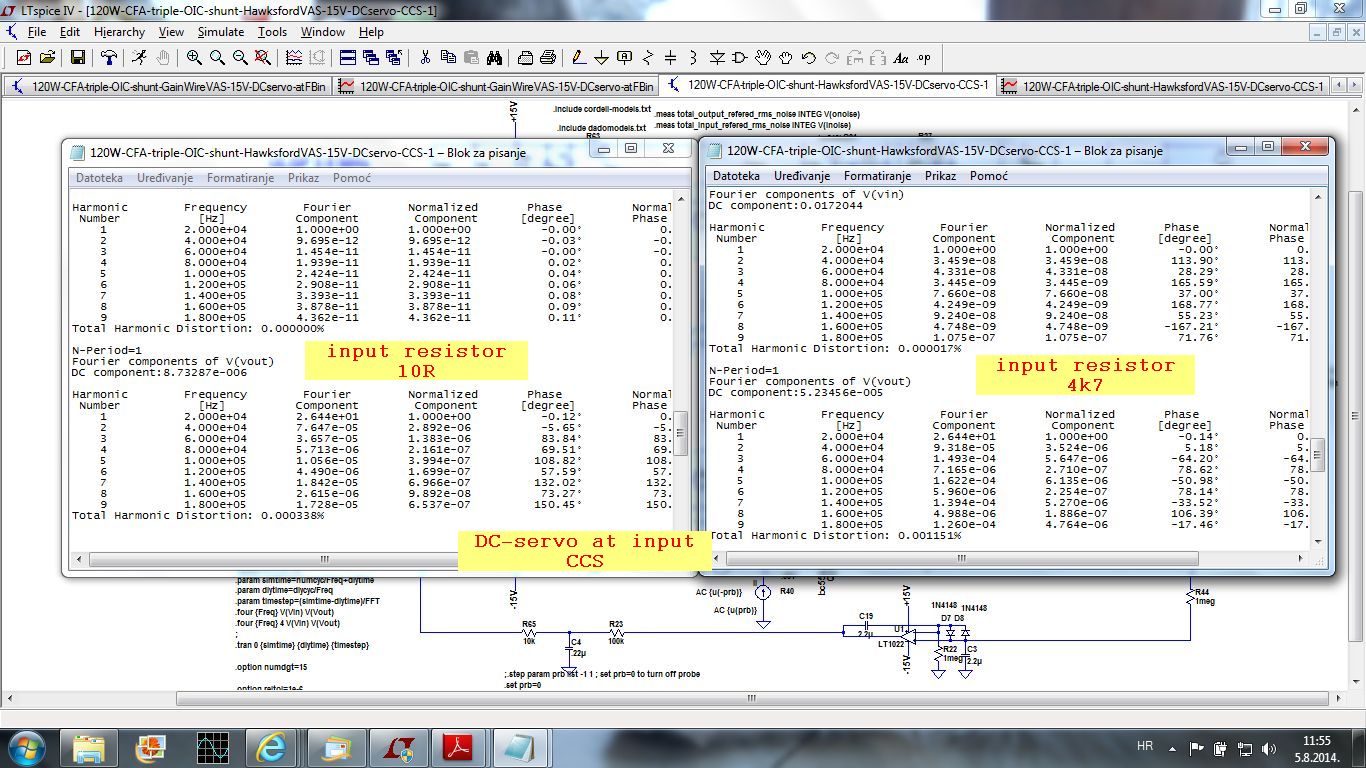The width and height of the screenshot is (1366, 768).
Task: Open the component chooser gate icon
Action: [x=740, y=57]
